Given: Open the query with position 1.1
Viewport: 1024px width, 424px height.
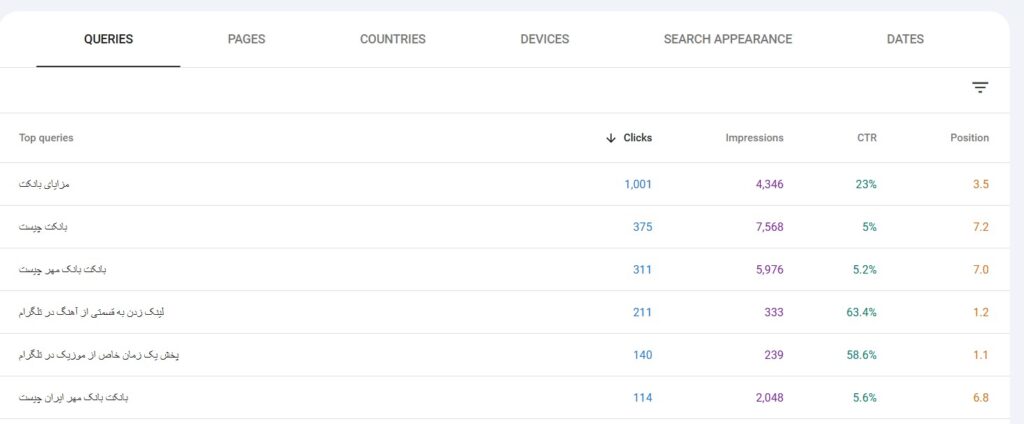Looking at the screenshot, I should (98, 355).
